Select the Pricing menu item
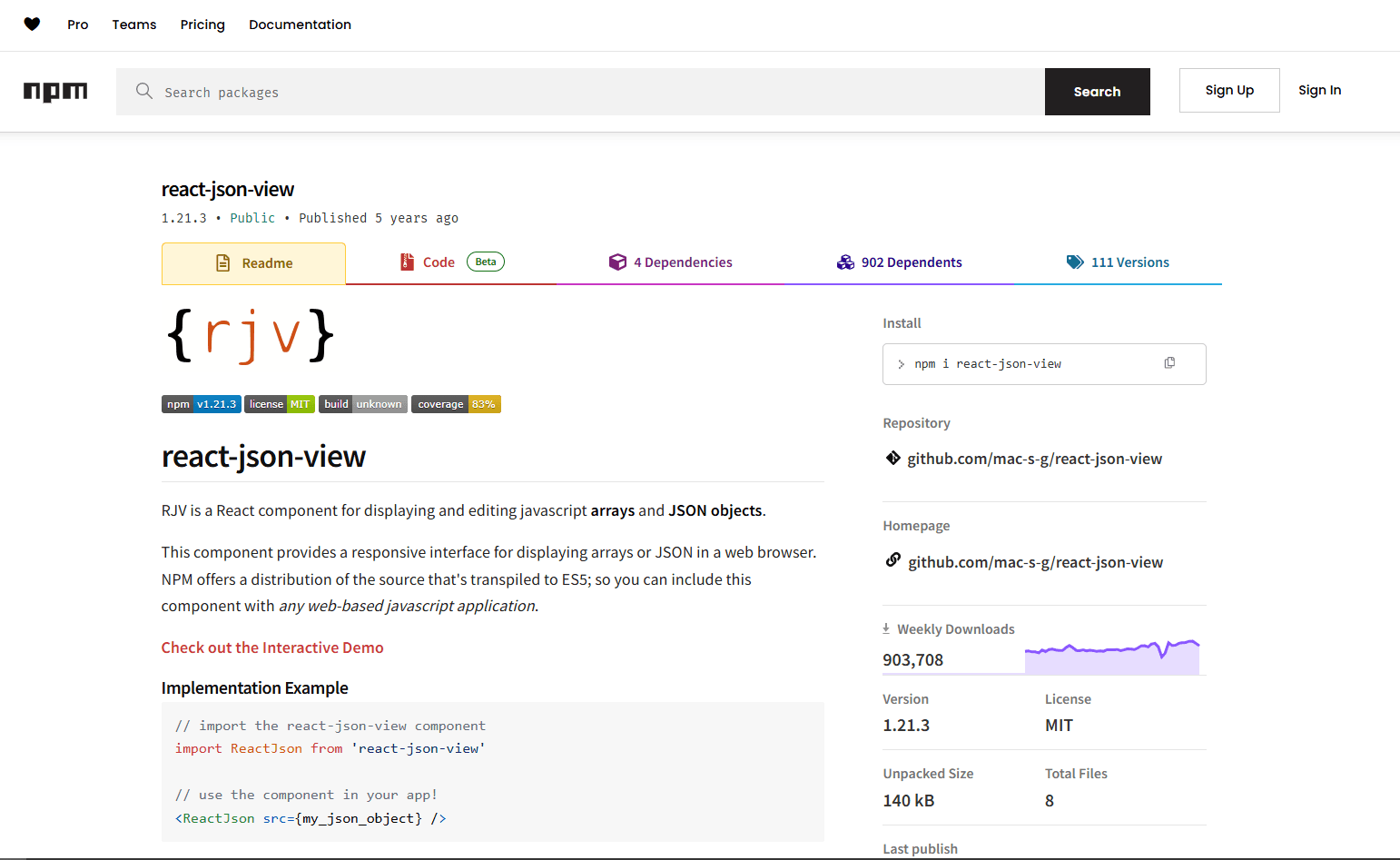This screenshot has width=1400, height=860. [202, 25]
